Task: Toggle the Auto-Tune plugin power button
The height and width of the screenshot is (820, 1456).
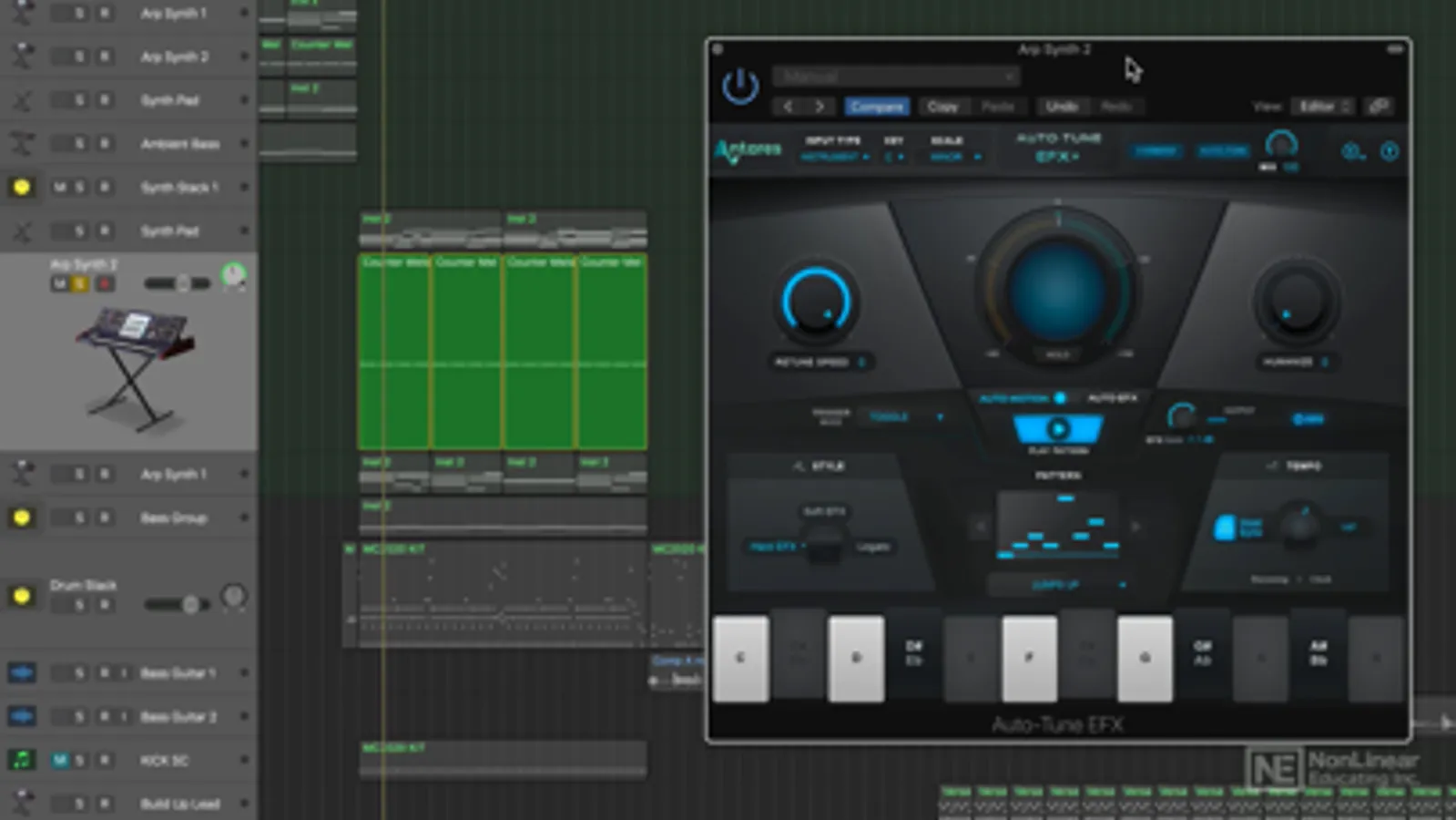Action: [x=740, y=87]
